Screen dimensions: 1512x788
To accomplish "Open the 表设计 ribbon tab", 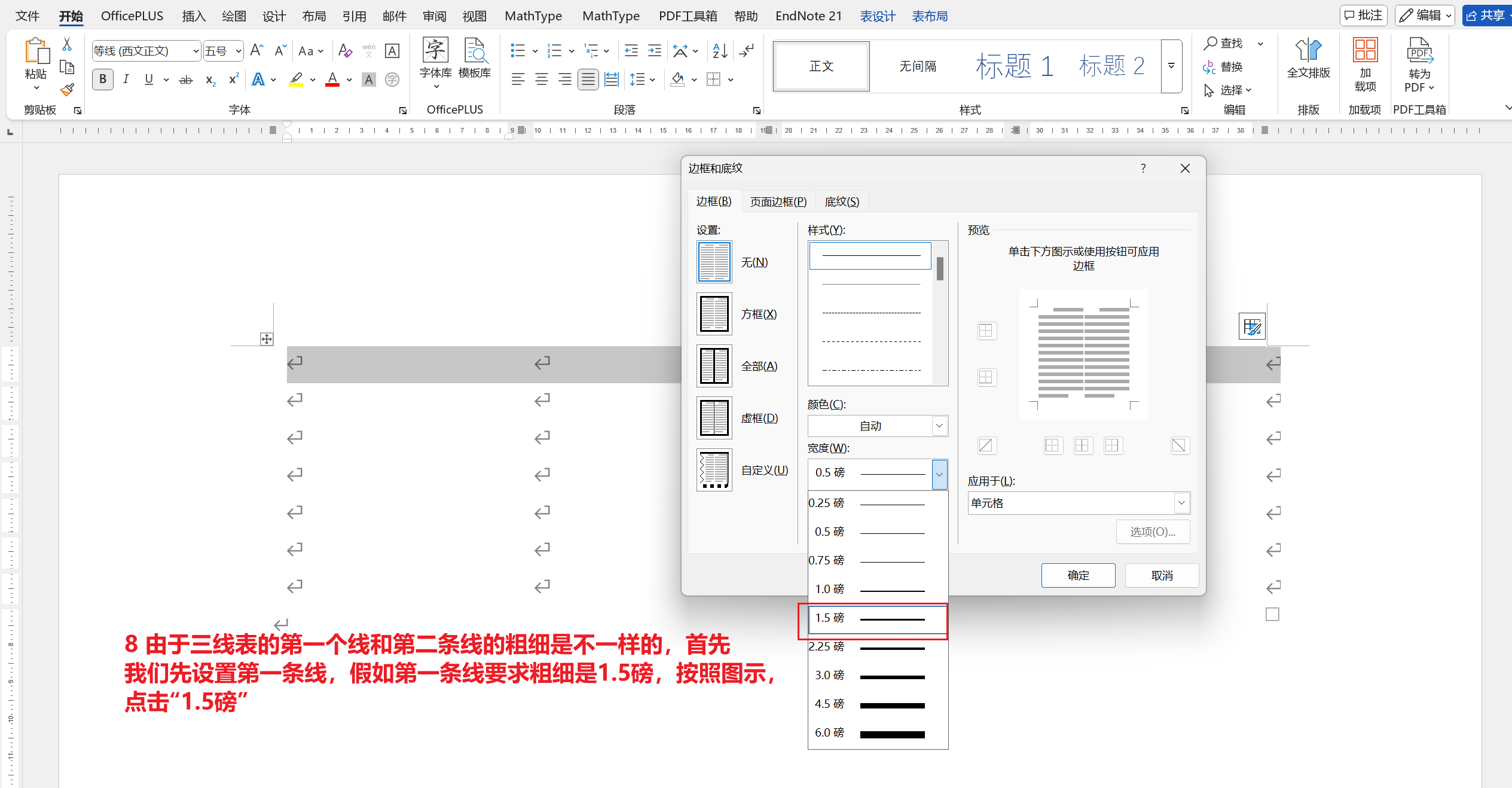I will tap(877, 16).
